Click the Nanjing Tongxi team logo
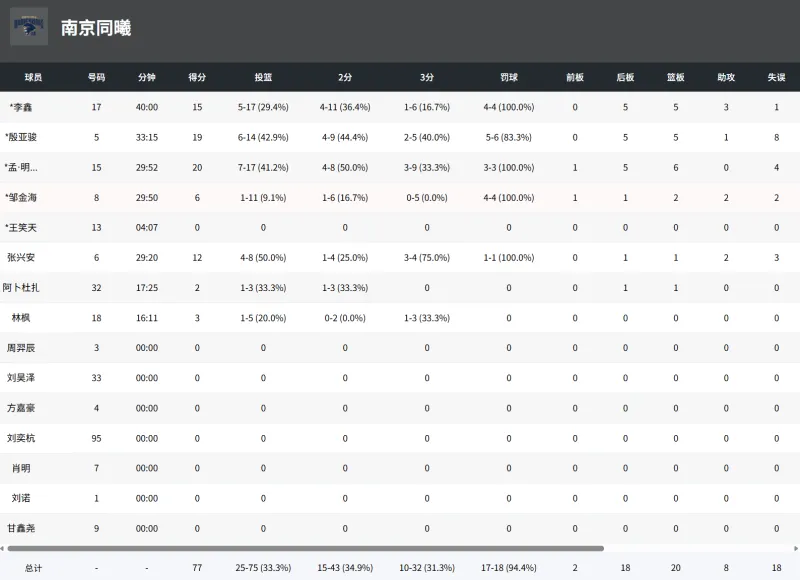This screenshot has height=580, width=800. click(29, 27)
